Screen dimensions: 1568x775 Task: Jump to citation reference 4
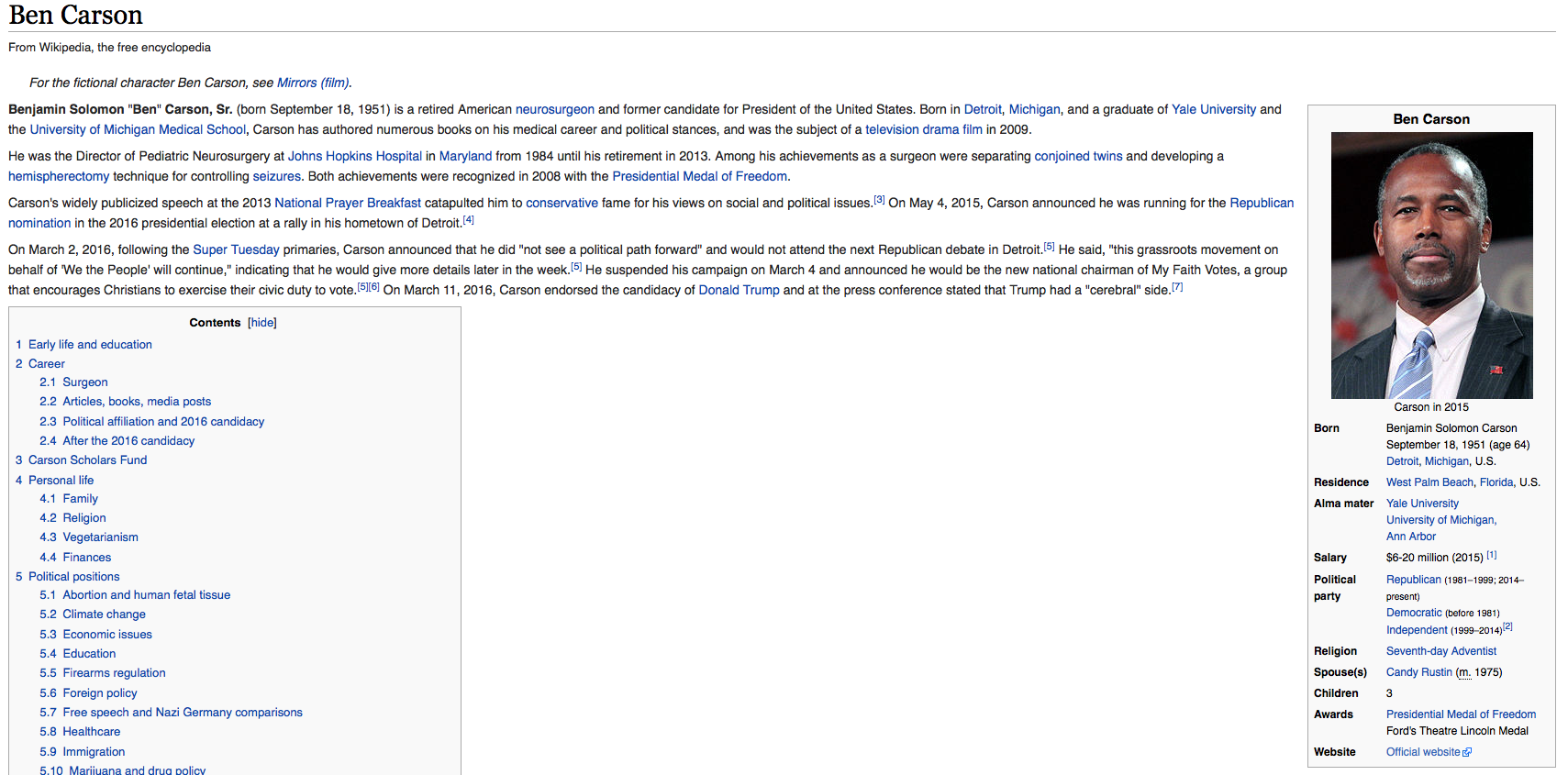468,219
